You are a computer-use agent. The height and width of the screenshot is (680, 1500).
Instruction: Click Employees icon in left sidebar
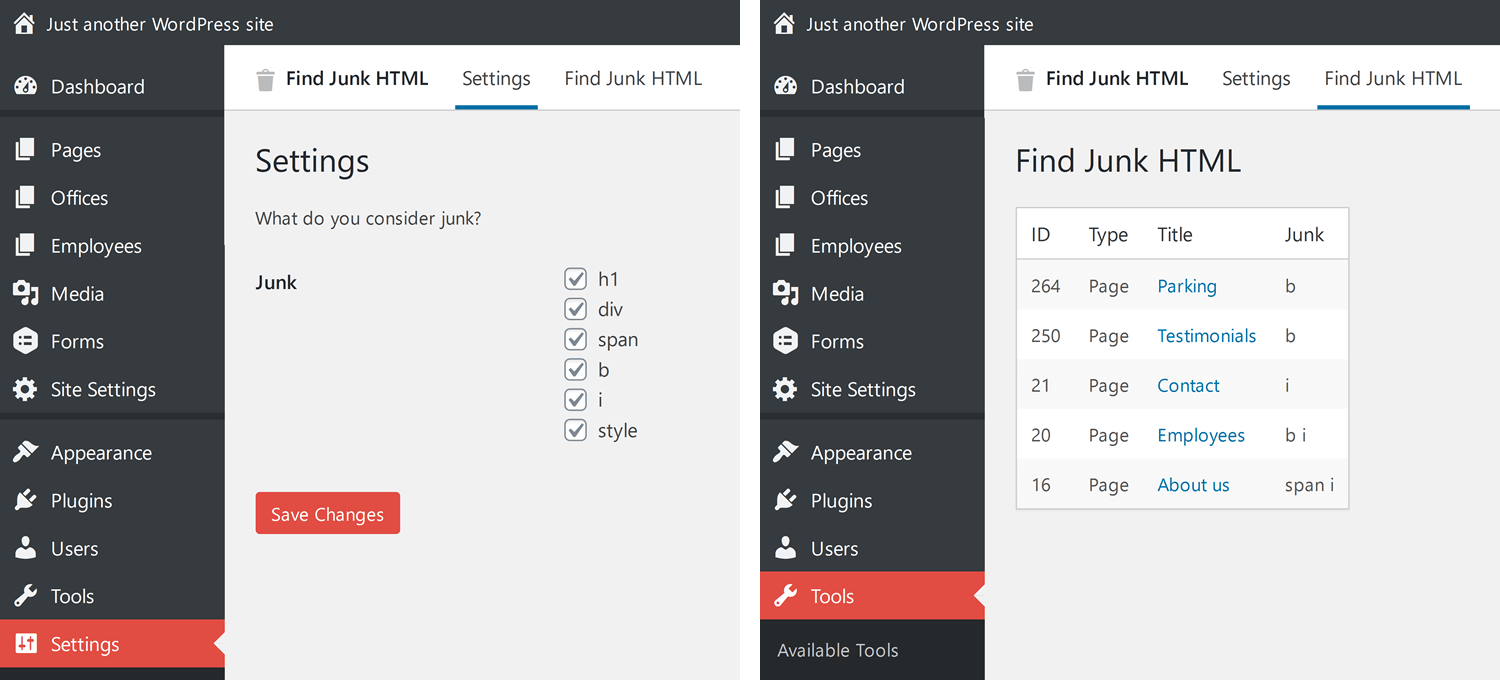[25, 246]
